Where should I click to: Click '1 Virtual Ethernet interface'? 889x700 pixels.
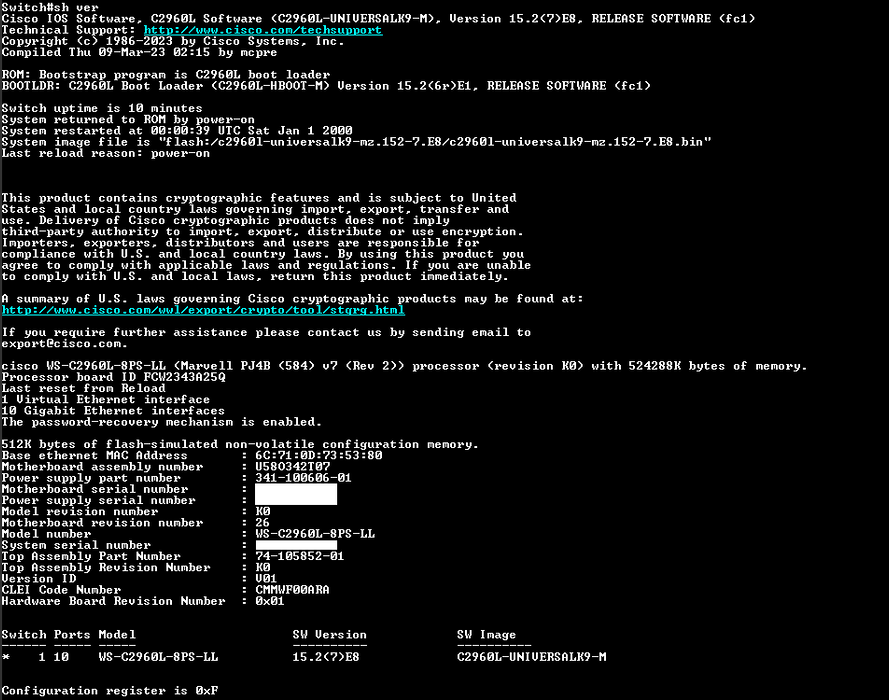tap(105, 400)
